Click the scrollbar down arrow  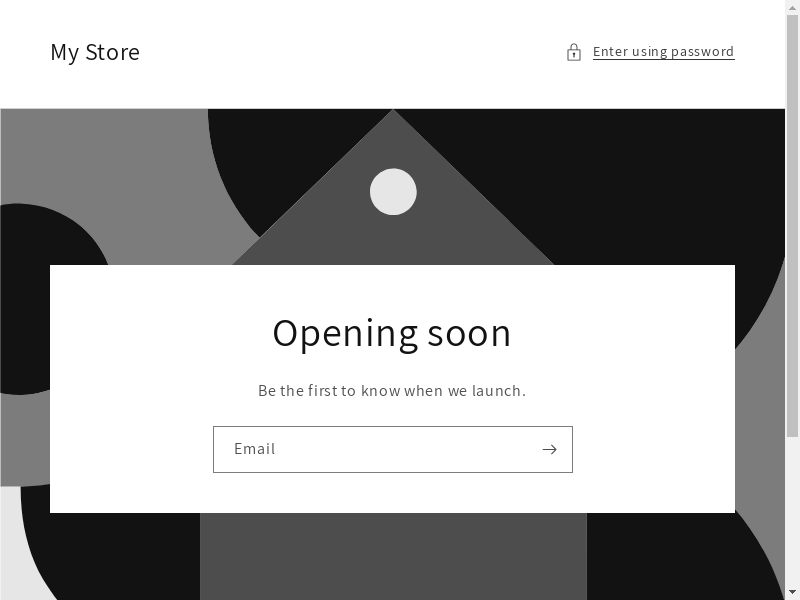(792, 592)
